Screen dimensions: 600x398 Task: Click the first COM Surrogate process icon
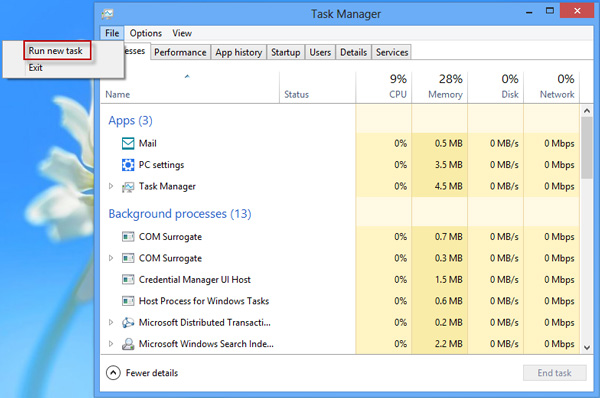pos(128,237)
